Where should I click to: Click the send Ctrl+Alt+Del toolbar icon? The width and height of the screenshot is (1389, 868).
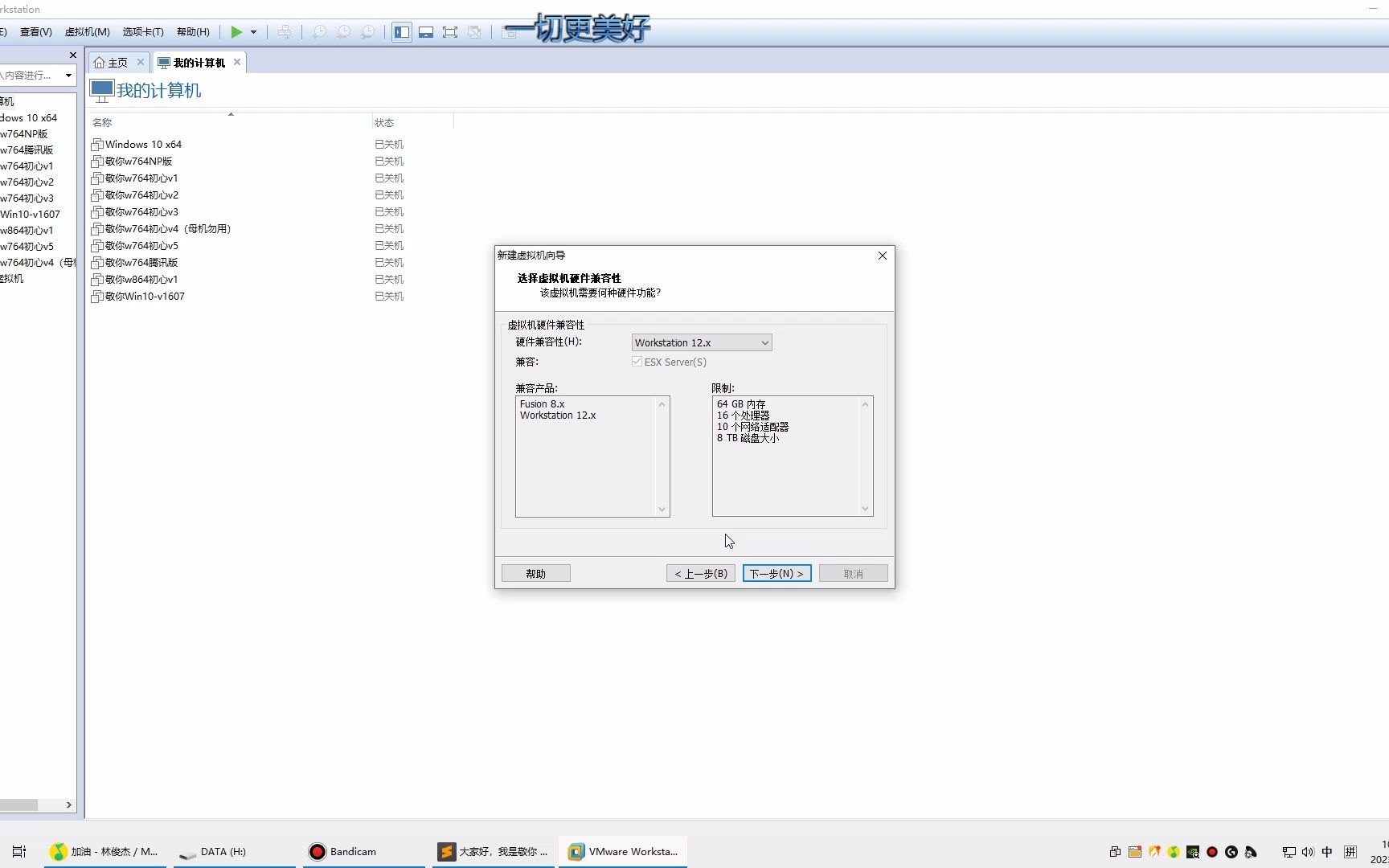285,32
